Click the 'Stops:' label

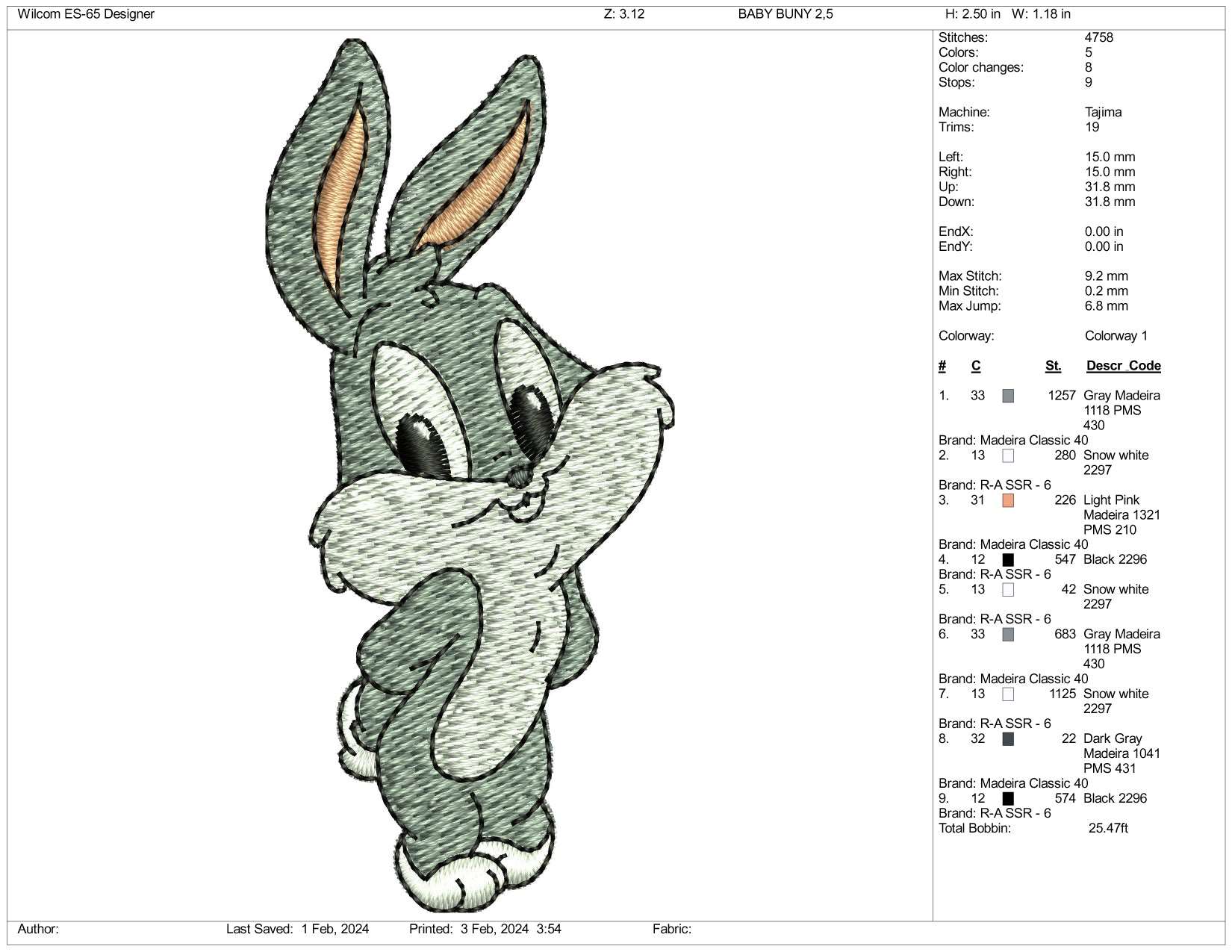click(x=956, y=82)
